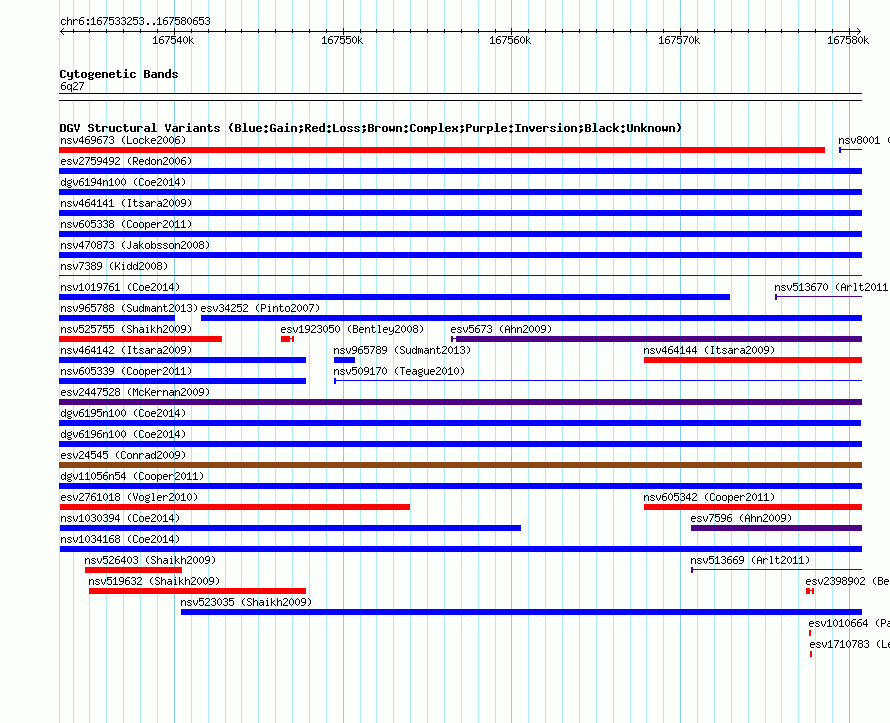Viewport: 890px width, 723px height.
Task: Click nsv7389 (Kidd2008) label
Action: [x=114, y=266]
